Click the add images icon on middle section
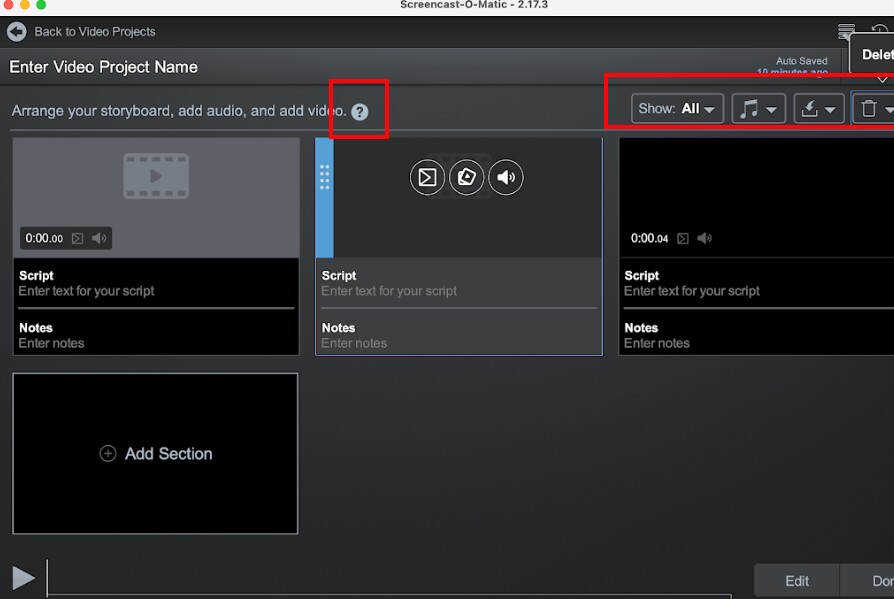Image resolution: width=894 pixels, height=599 pixels. coord(466,177)
